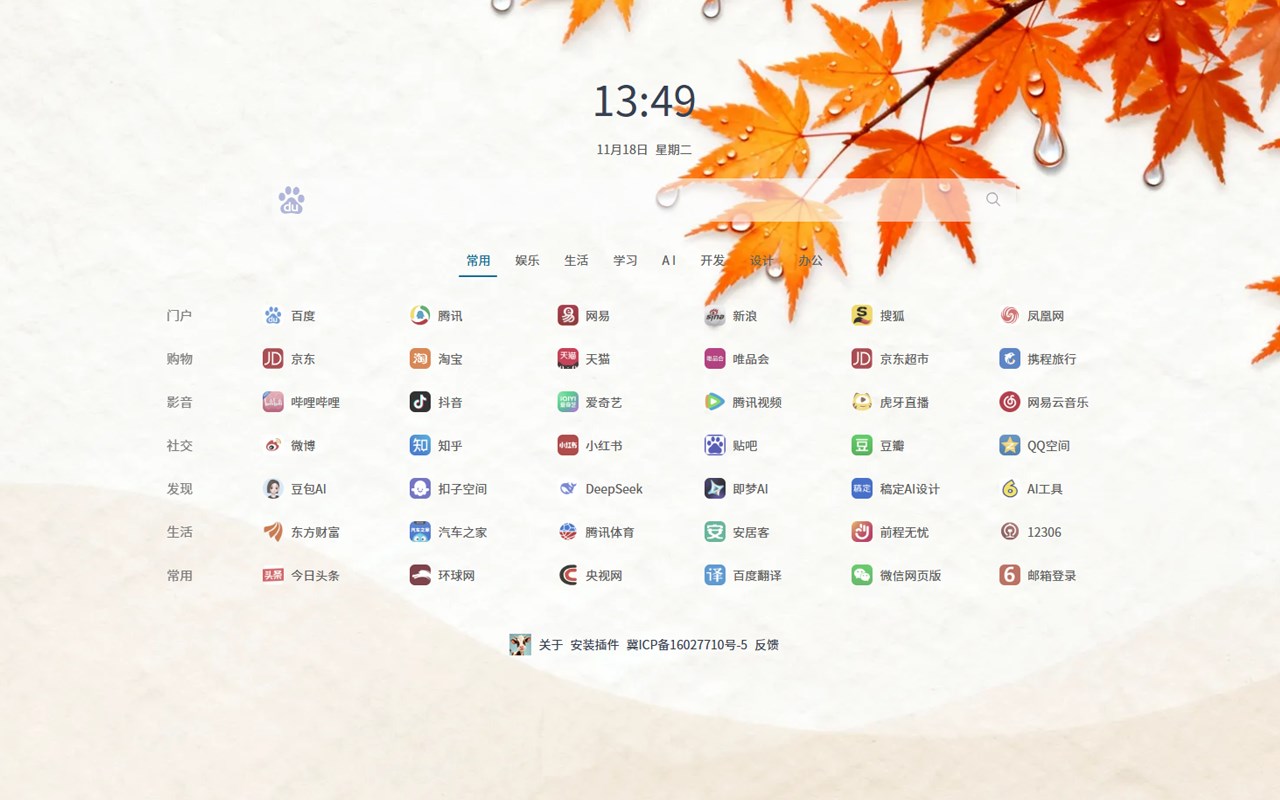
Task: Click the magnifier search icon
Action: click(x=993, y=199)
